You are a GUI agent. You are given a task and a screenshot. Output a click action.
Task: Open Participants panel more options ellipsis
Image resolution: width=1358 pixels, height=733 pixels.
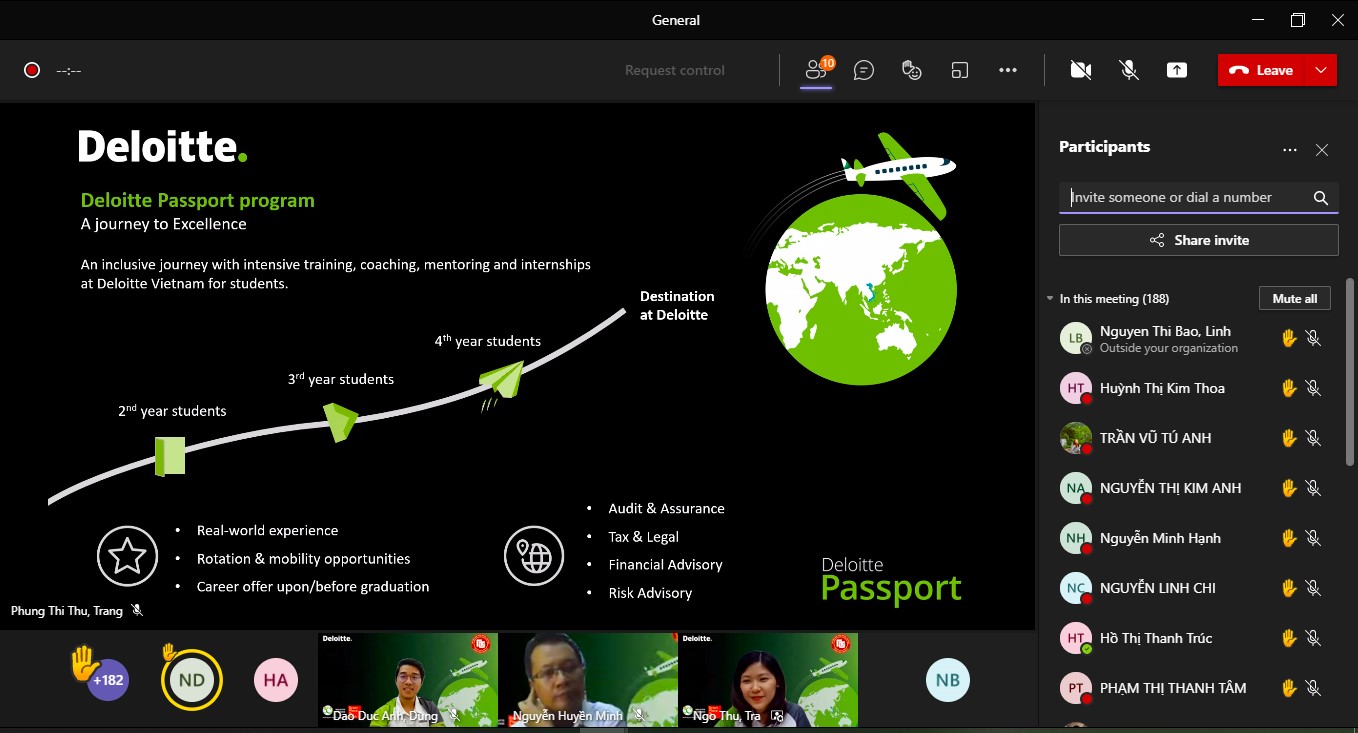pyautogui.click(x=1290, y=150)
